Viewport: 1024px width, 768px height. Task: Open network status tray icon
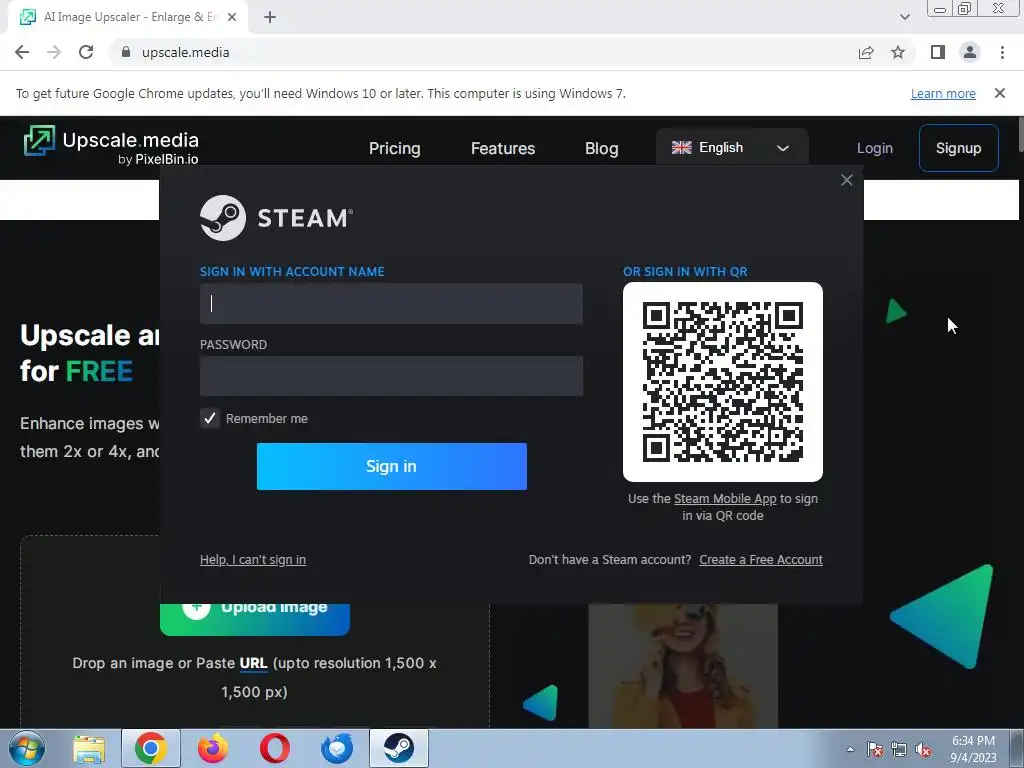[899, 750]
